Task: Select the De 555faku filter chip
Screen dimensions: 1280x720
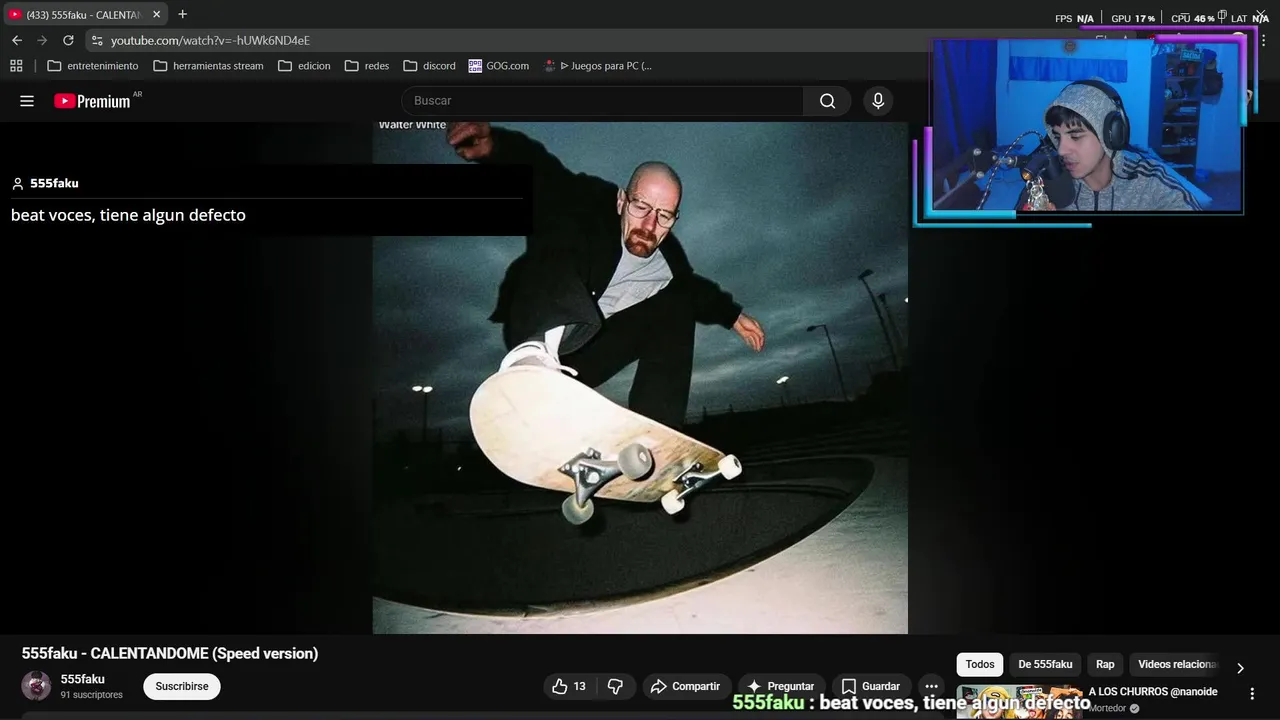Action: [x=1045, y=664]
